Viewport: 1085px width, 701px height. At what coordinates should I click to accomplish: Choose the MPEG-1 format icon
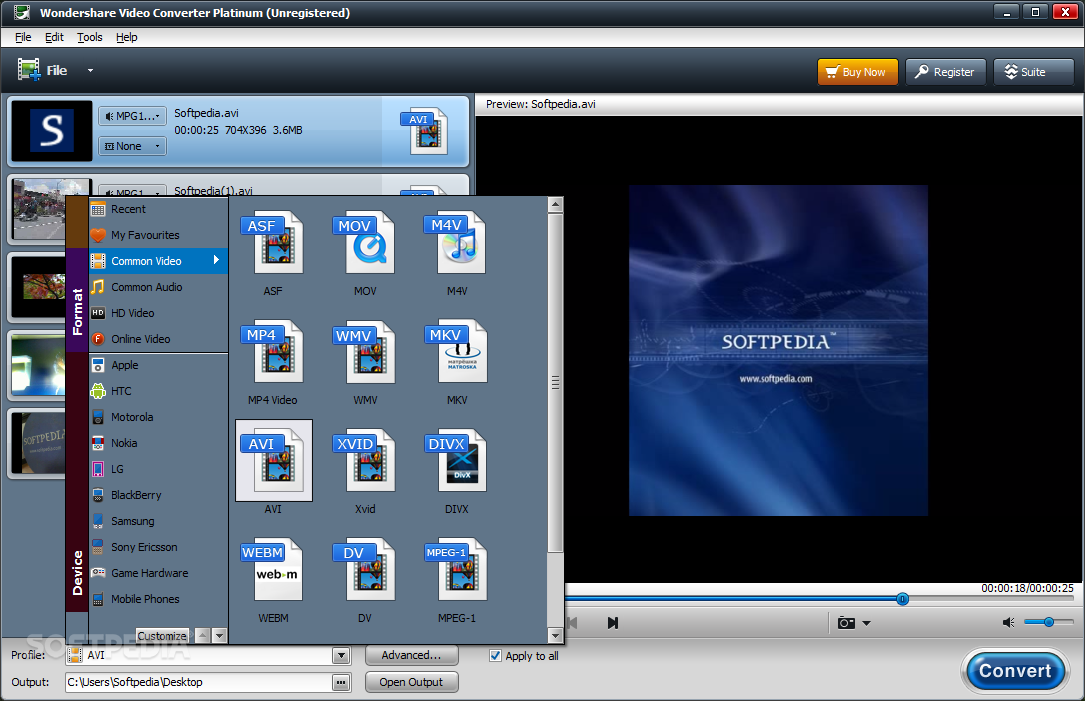click(457, 570)
